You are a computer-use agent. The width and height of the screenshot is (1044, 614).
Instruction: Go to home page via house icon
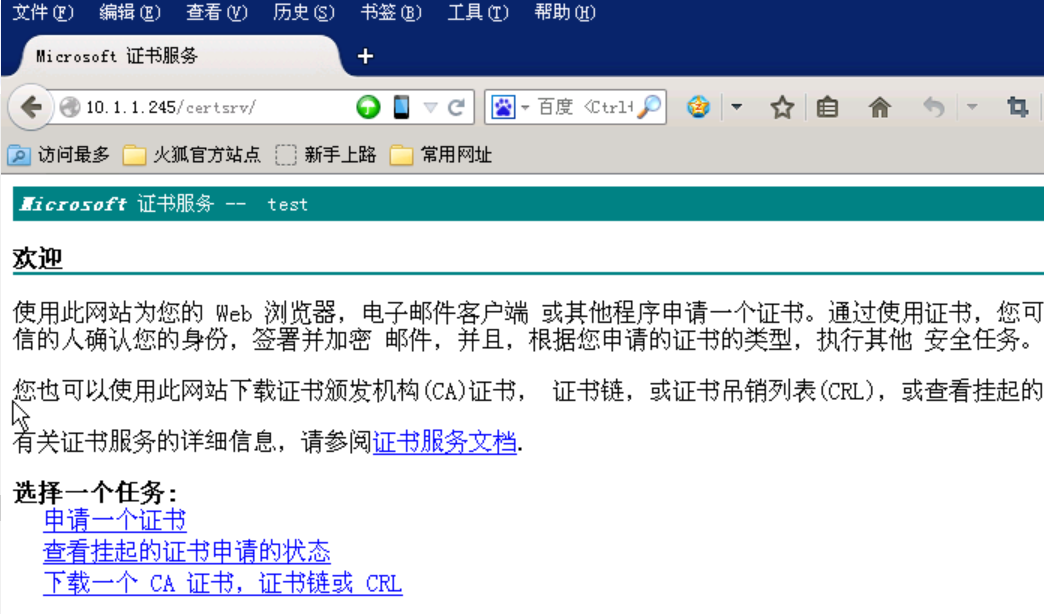(880, 107)
